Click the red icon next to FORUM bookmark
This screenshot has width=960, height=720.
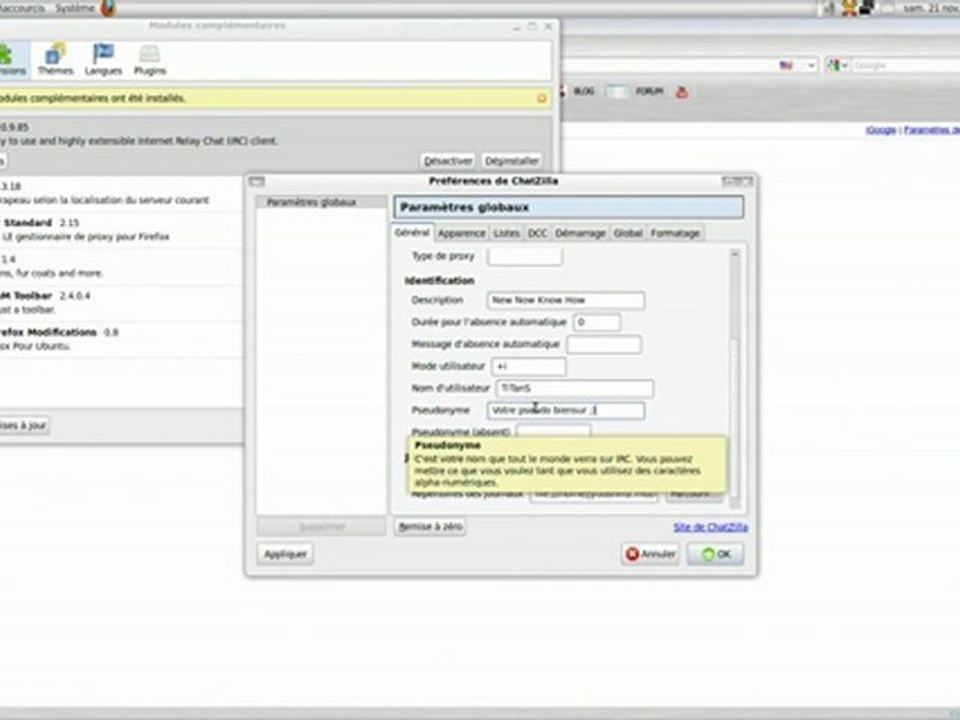tap(682, 92)
